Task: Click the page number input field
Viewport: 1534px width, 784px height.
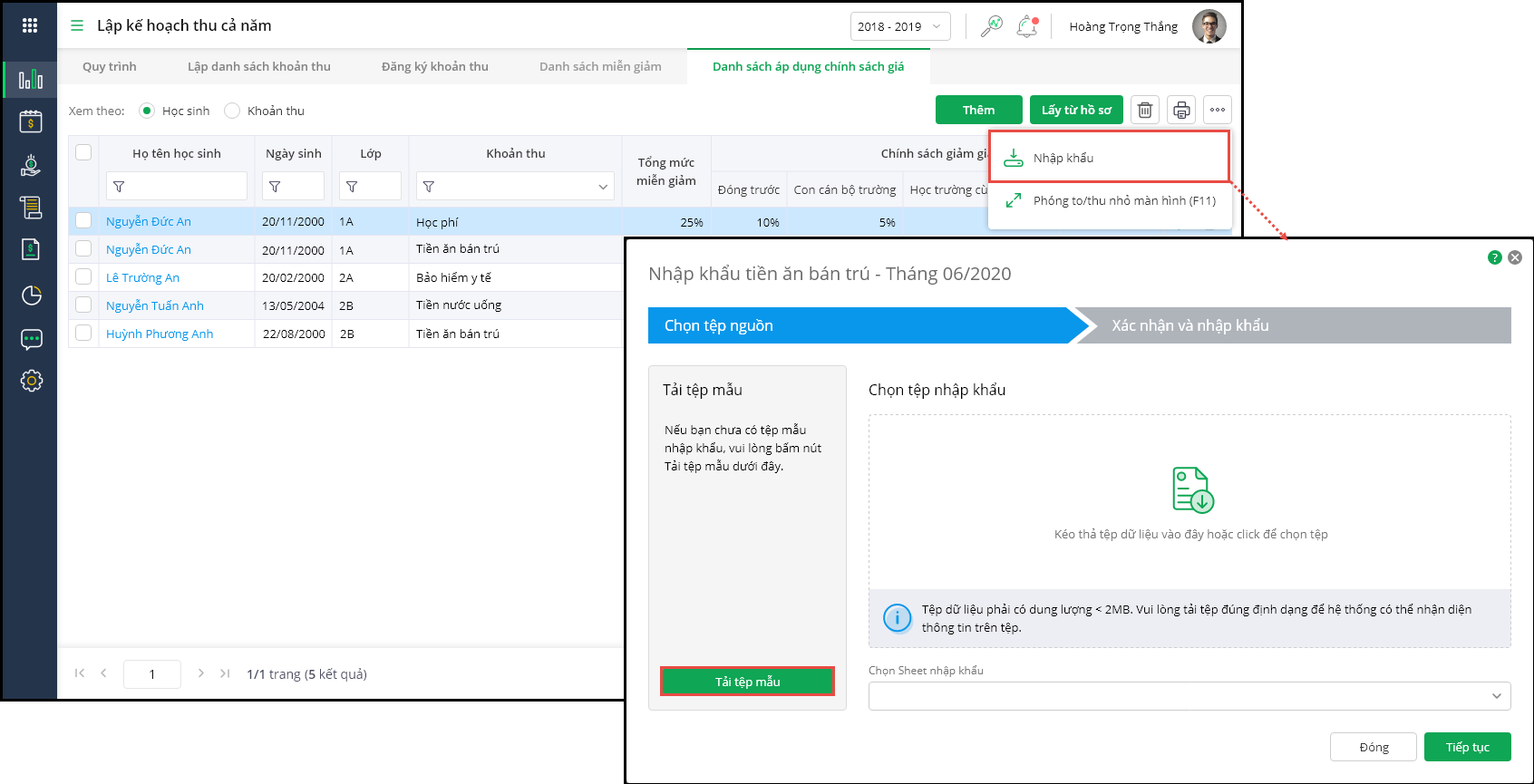Action: pos(152,673)
